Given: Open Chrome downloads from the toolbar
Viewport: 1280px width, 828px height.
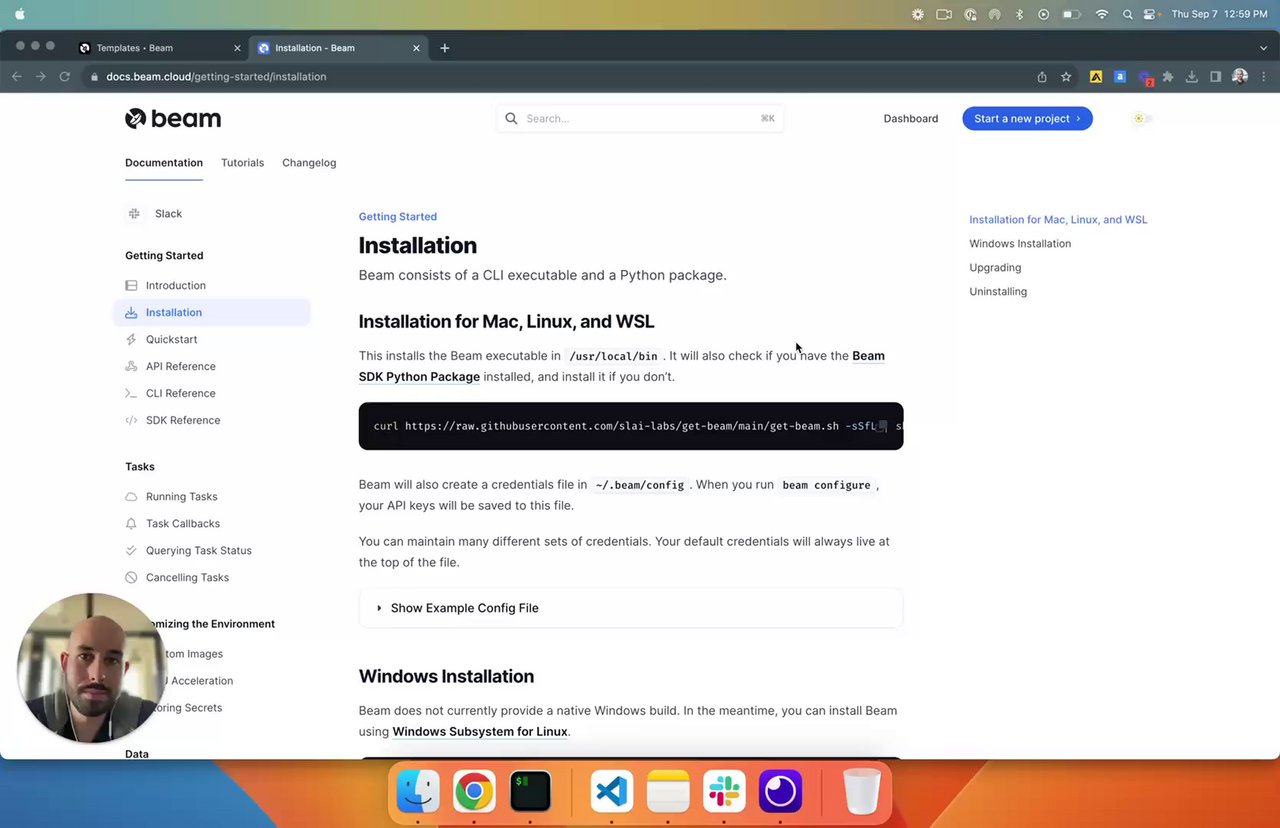Looking at the screenshot, I should [1191, 76].
